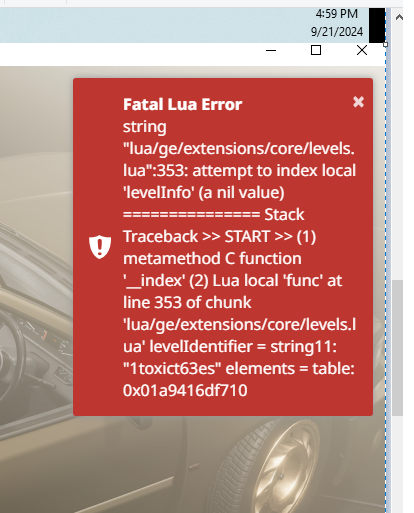Viewport: 414px width, 513px height.
Task: Click the black box beside the clock
Action: (377, 25)
